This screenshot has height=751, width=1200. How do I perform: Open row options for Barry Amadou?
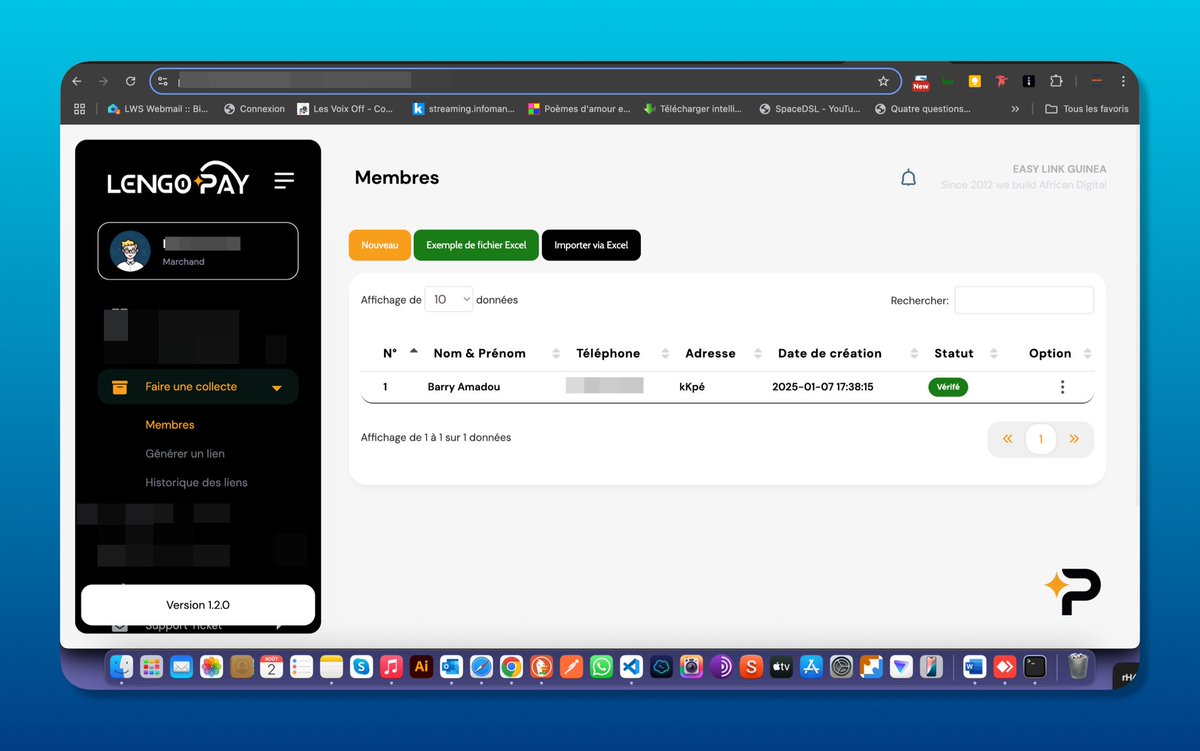1062,387
